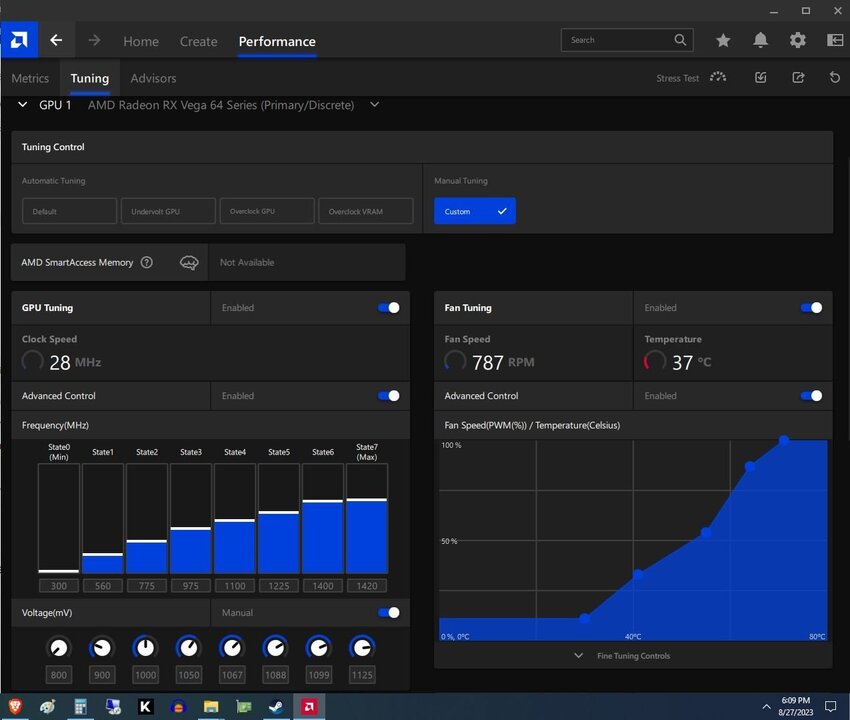850x720 pixels.
Task: Click the reset tuning arrow icon
Action: 835,78
